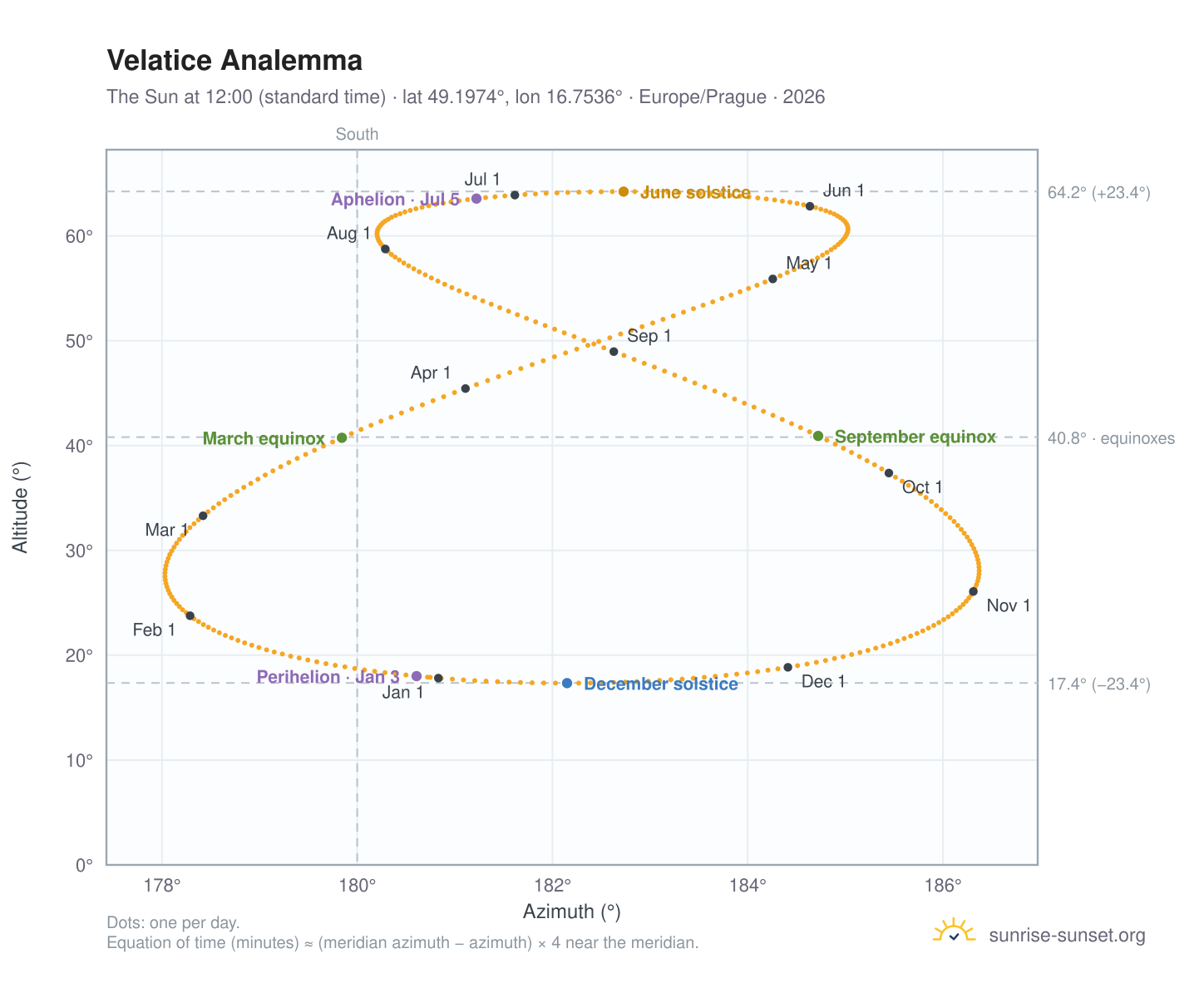Click the 180° azimuth tick label
1204x988 pixels.
coord(358,884)
